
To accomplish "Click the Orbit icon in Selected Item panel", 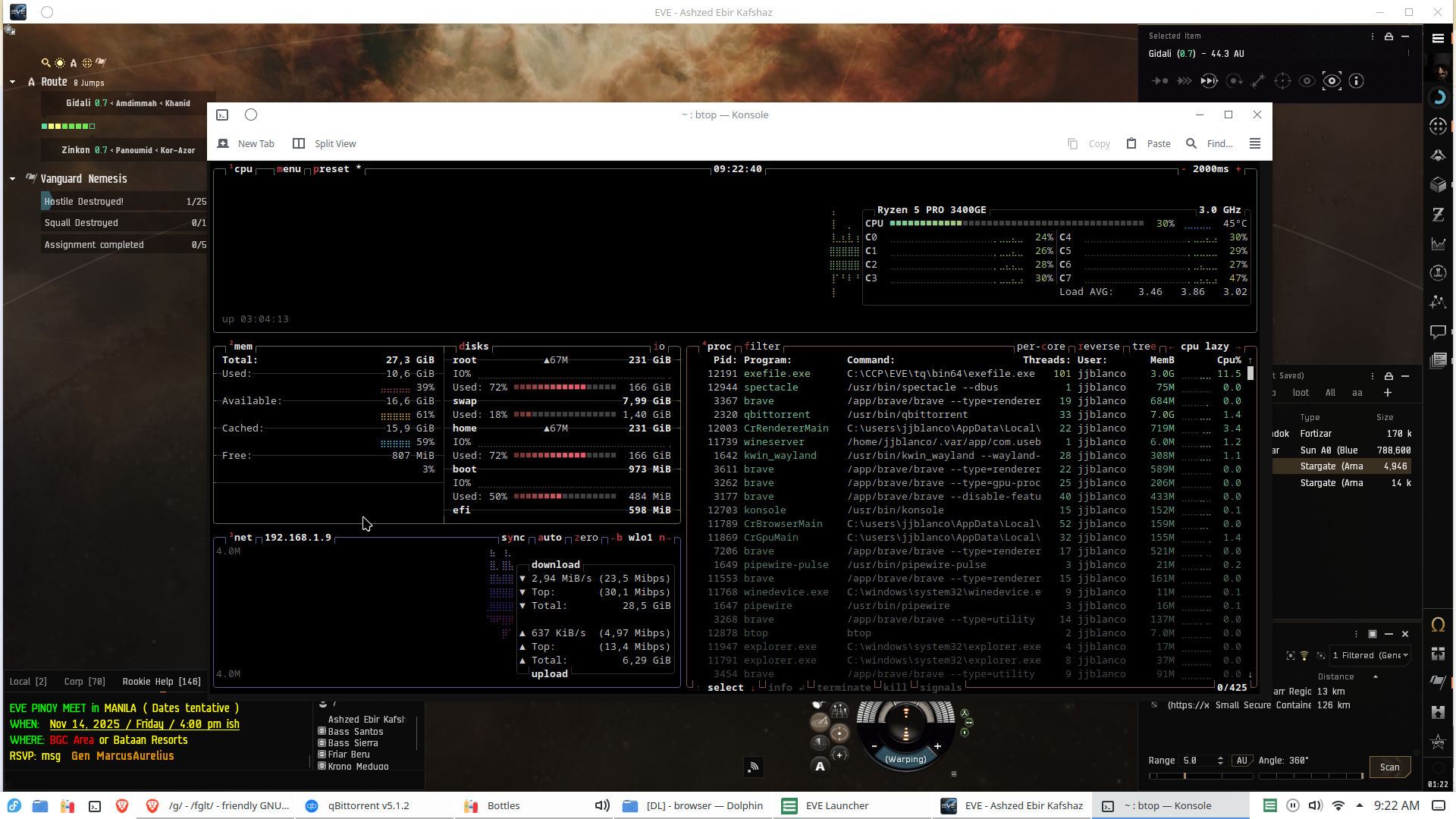I will point(1234,81).
